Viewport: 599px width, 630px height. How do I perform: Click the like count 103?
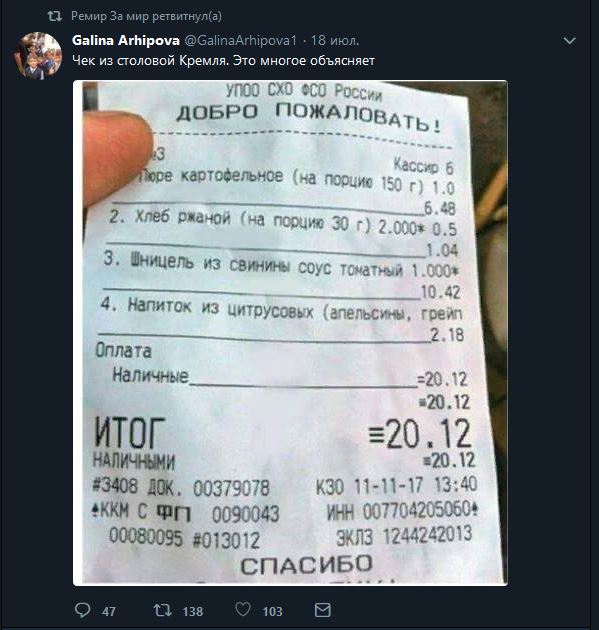click(272, 612)
